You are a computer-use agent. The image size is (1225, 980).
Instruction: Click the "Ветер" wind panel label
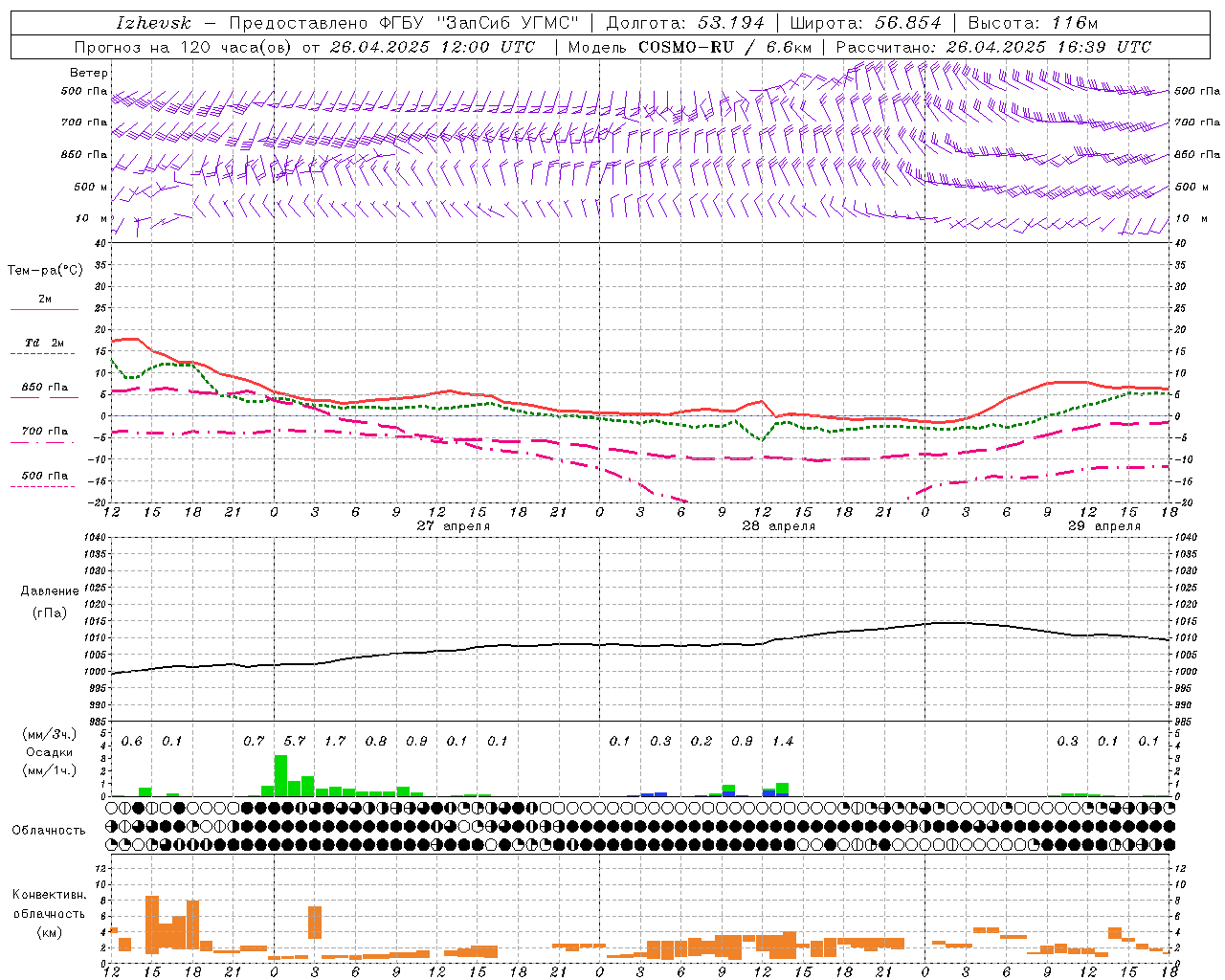click(89, 73)
